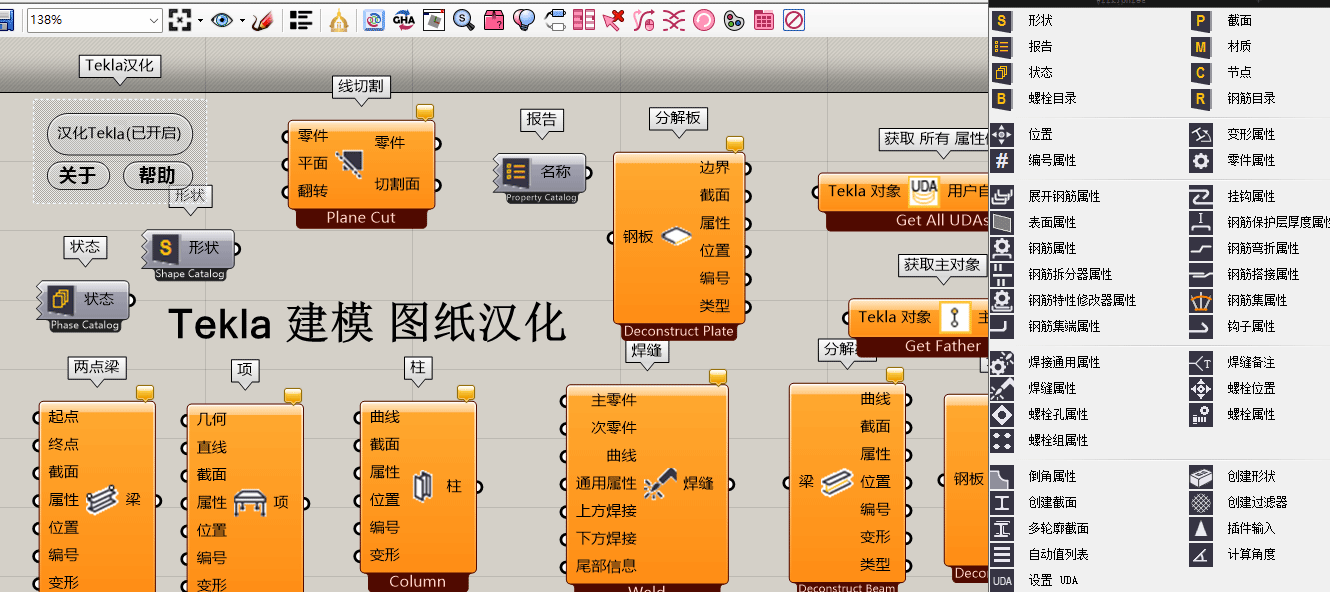
Task: Click the color palette toolbar icon
Action: 733,19
